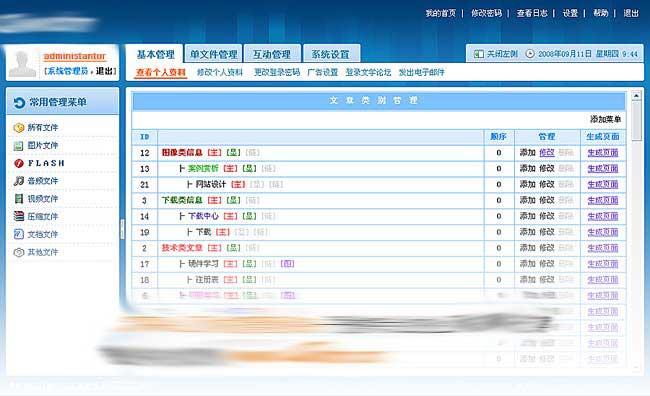Click 添加 in row ID 2
The image size is (650, 396).
coord(527,248)
